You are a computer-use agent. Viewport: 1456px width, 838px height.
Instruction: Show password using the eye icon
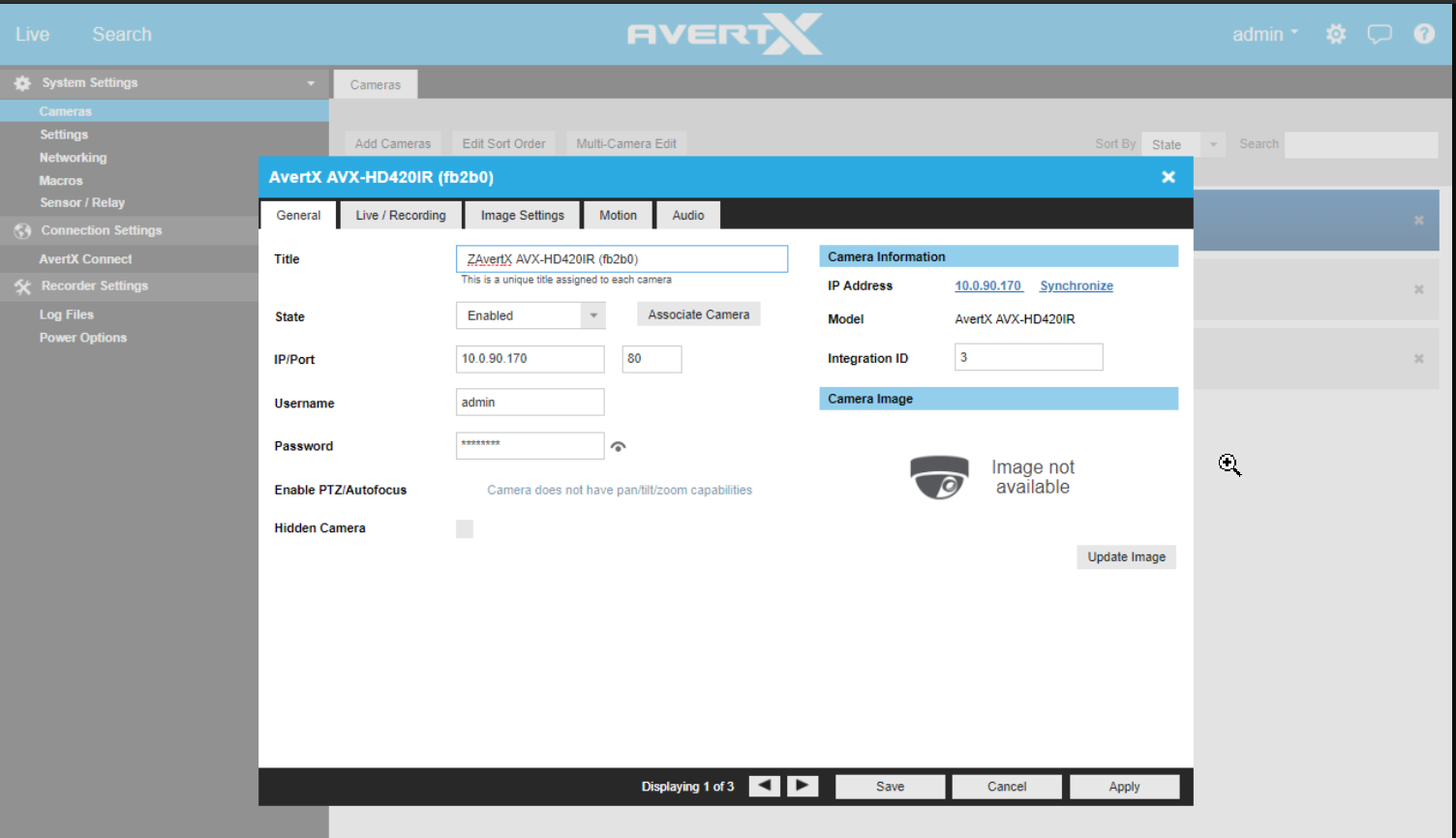click(x=619, y=446)
